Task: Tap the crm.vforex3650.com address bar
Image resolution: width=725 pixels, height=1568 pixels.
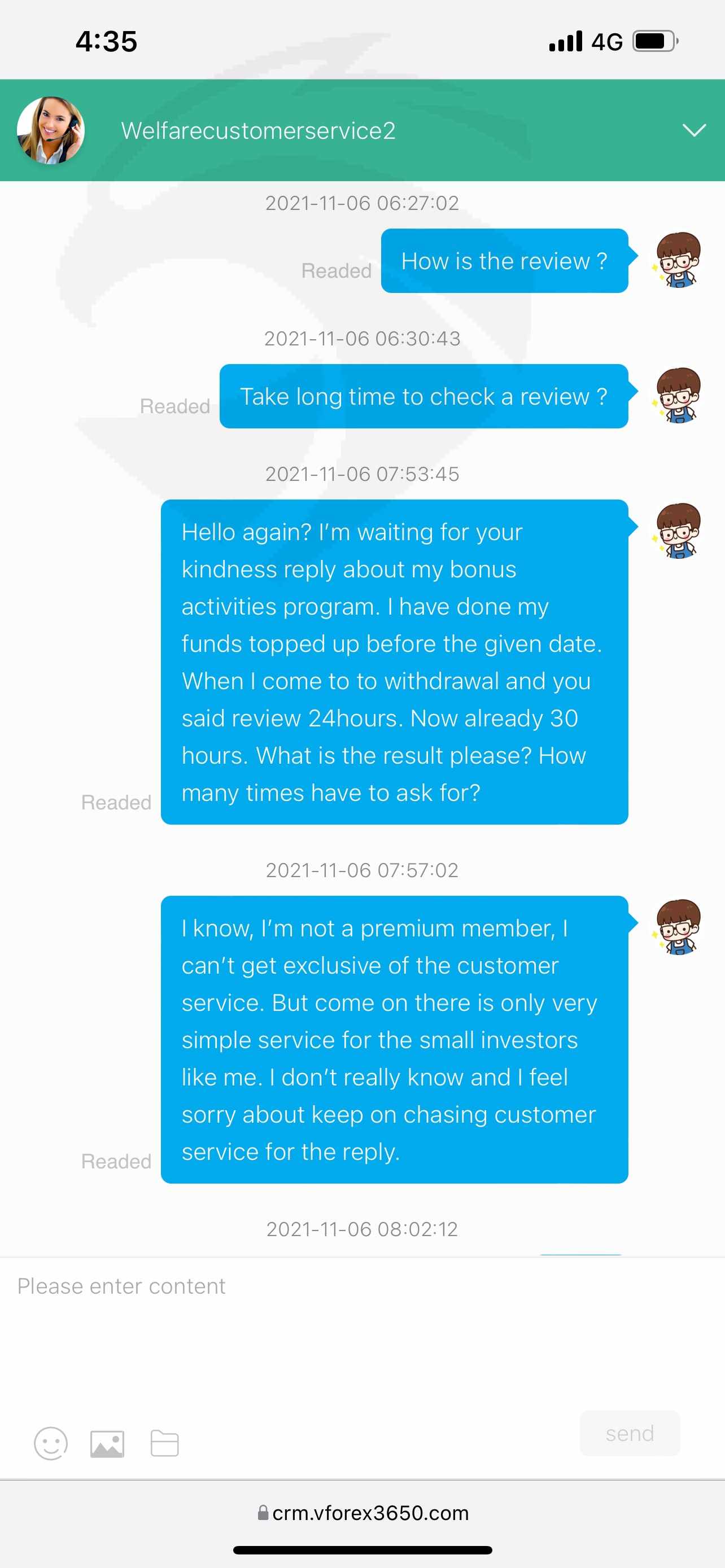Action: 370,1513
